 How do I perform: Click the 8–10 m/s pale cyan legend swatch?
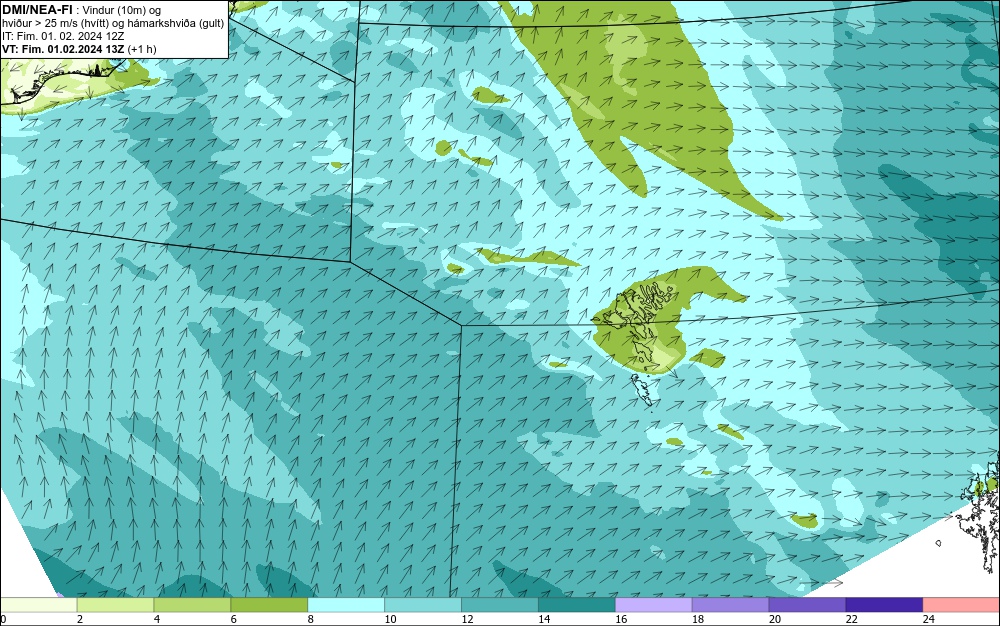pos(346,604)
